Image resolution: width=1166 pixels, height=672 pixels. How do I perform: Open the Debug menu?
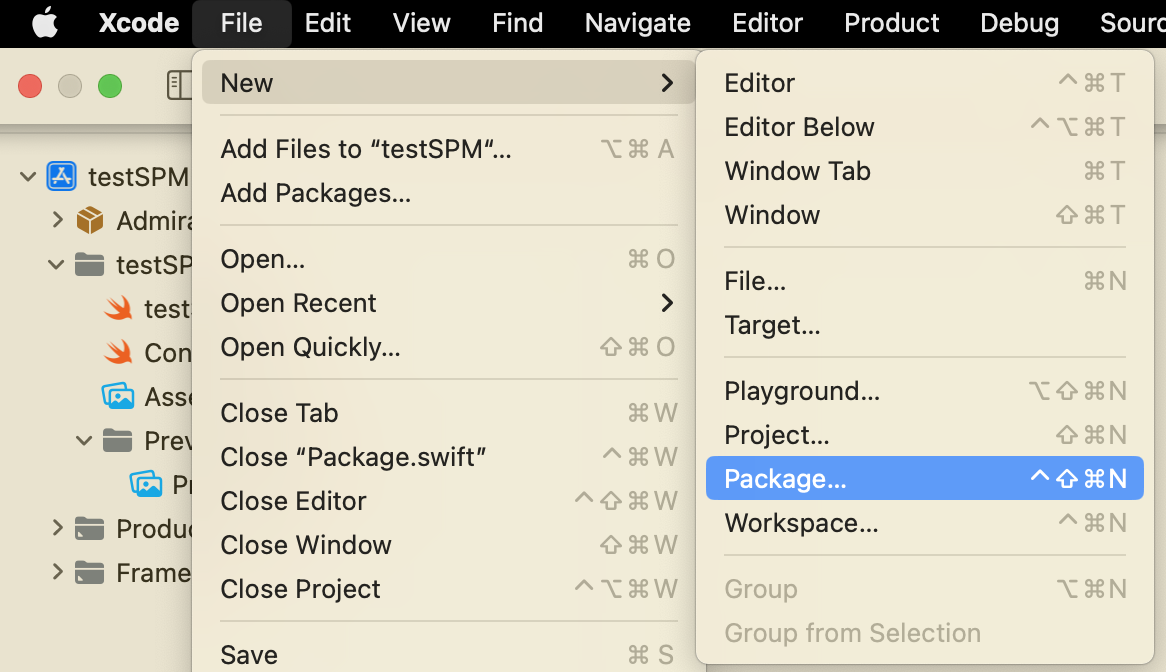coord(1020,23)
